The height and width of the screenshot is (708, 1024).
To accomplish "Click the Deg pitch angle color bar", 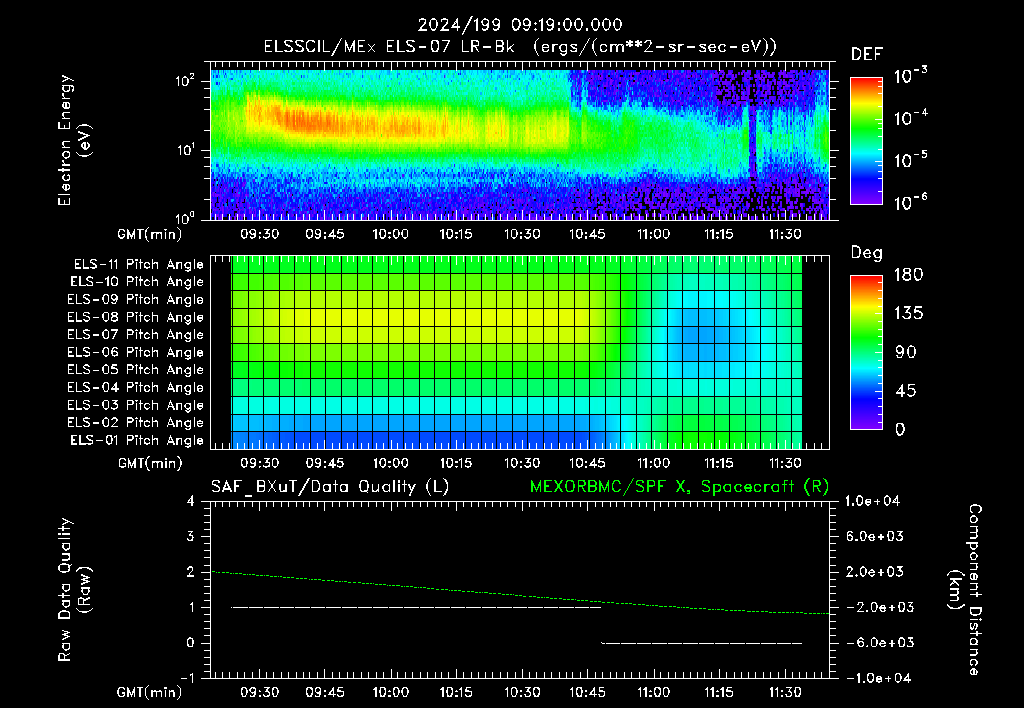I will click(x=866, y=352).
